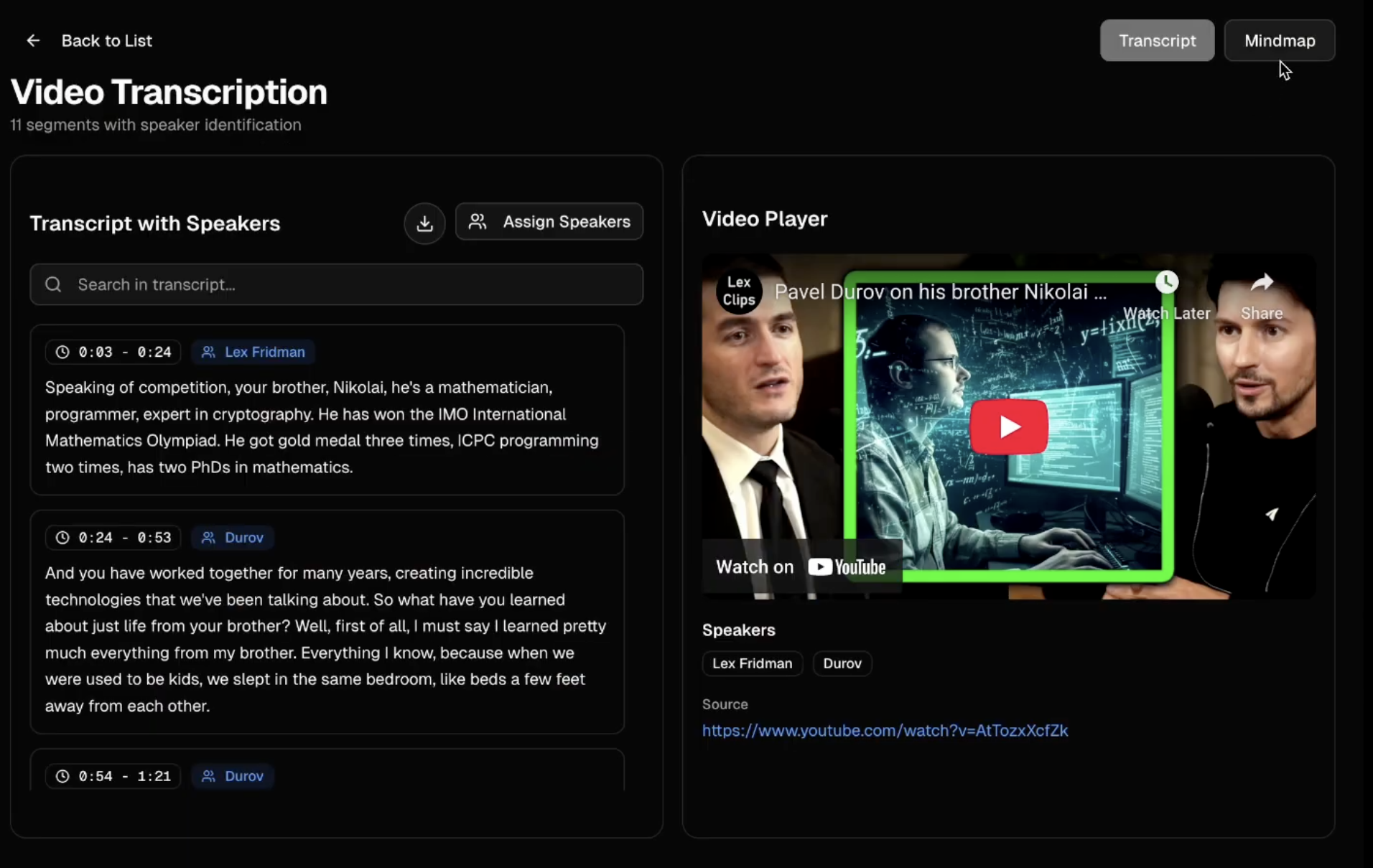The width and height of the screenshot is (1373, 868).
Task: Open the Mindmap tab
Action: pyautogui.click(x=1279, y=40)
